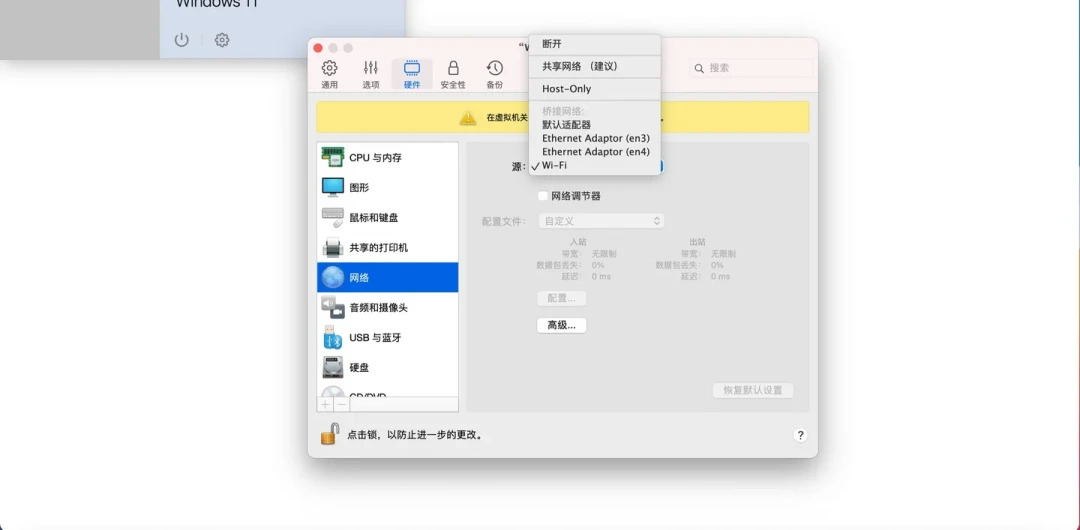Click the 高级... (Advanced) button
The image size is (1080, 530).
pyautogui.click(x=561, y=325)
